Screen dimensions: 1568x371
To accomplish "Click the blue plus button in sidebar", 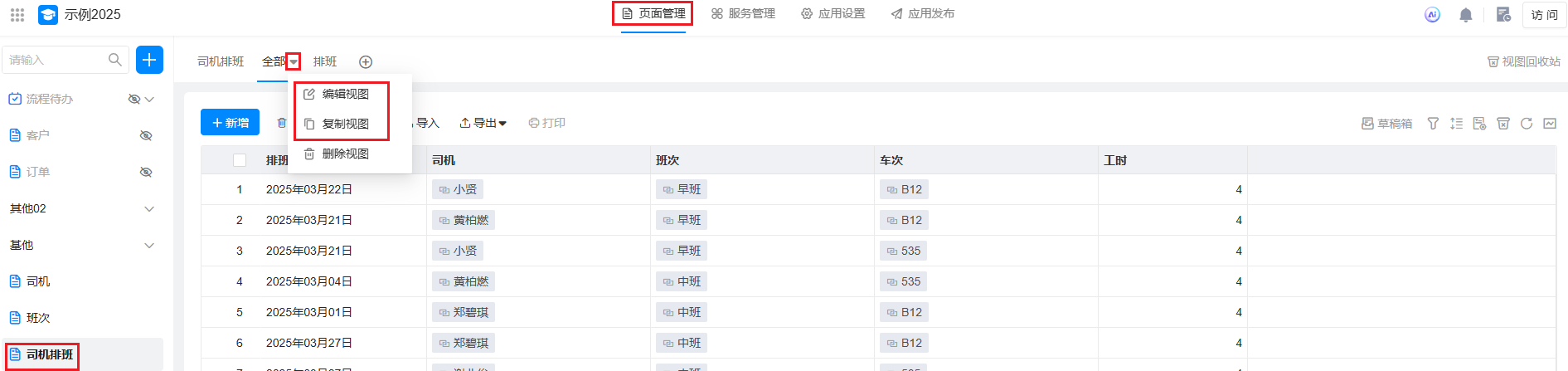I will click(149, 60).
